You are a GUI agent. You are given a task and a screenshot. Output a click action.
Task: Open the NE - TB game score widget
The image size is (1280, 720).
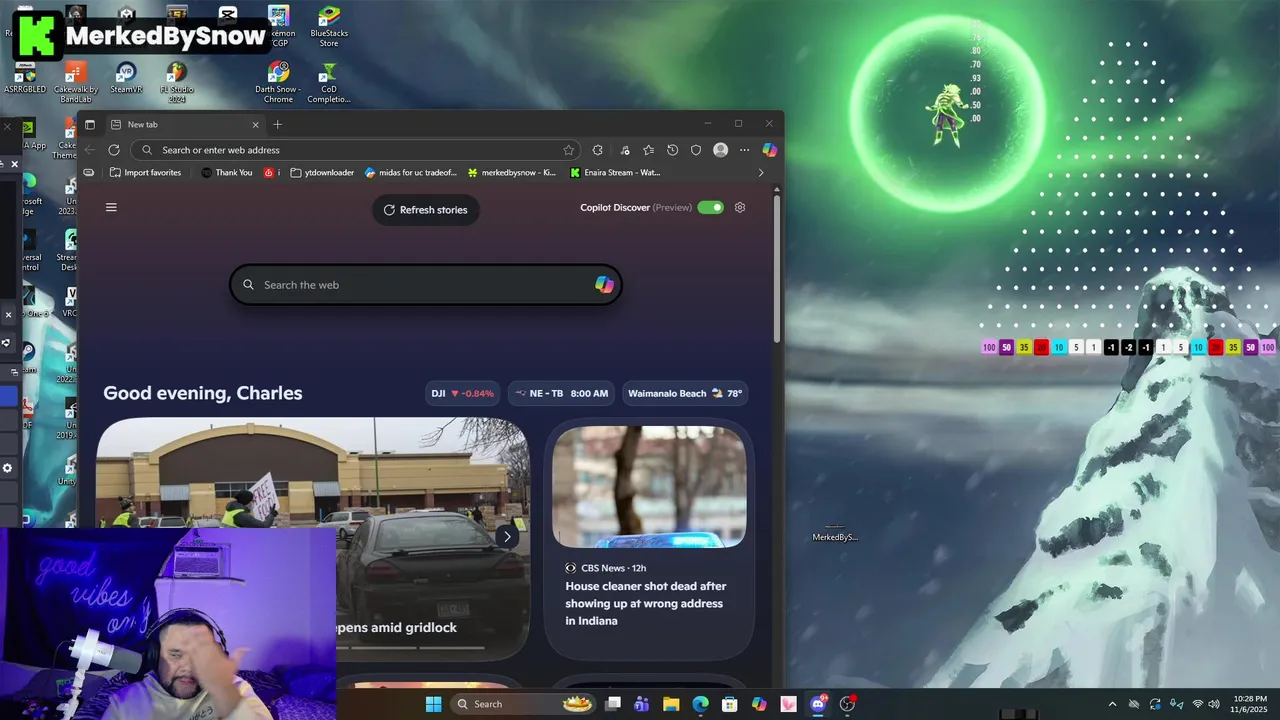point(561,393)
